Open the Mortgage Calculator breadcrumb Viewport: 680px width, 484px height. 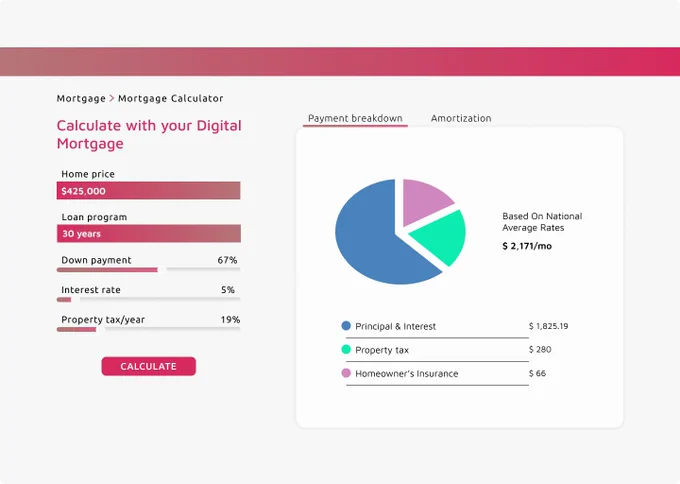[x=171, y=98]
